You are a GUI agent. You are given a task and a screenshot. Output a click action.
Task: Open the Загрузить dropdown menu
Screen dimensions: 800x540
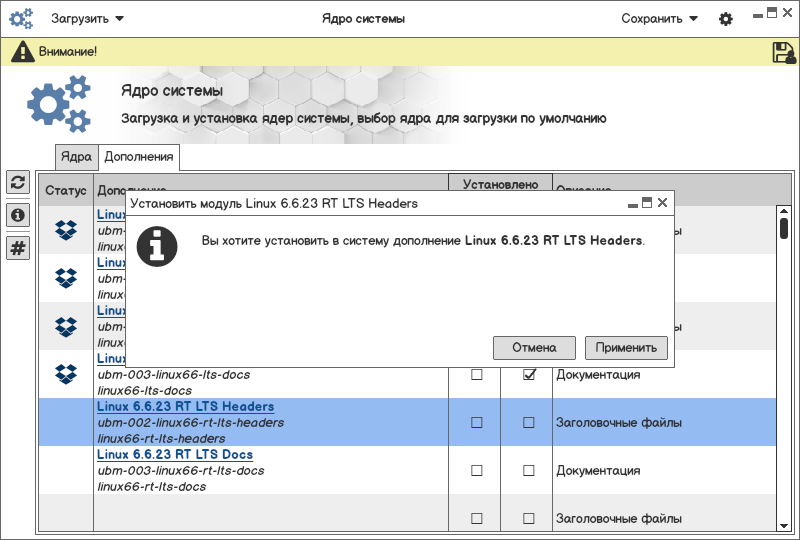click(87, 19)
